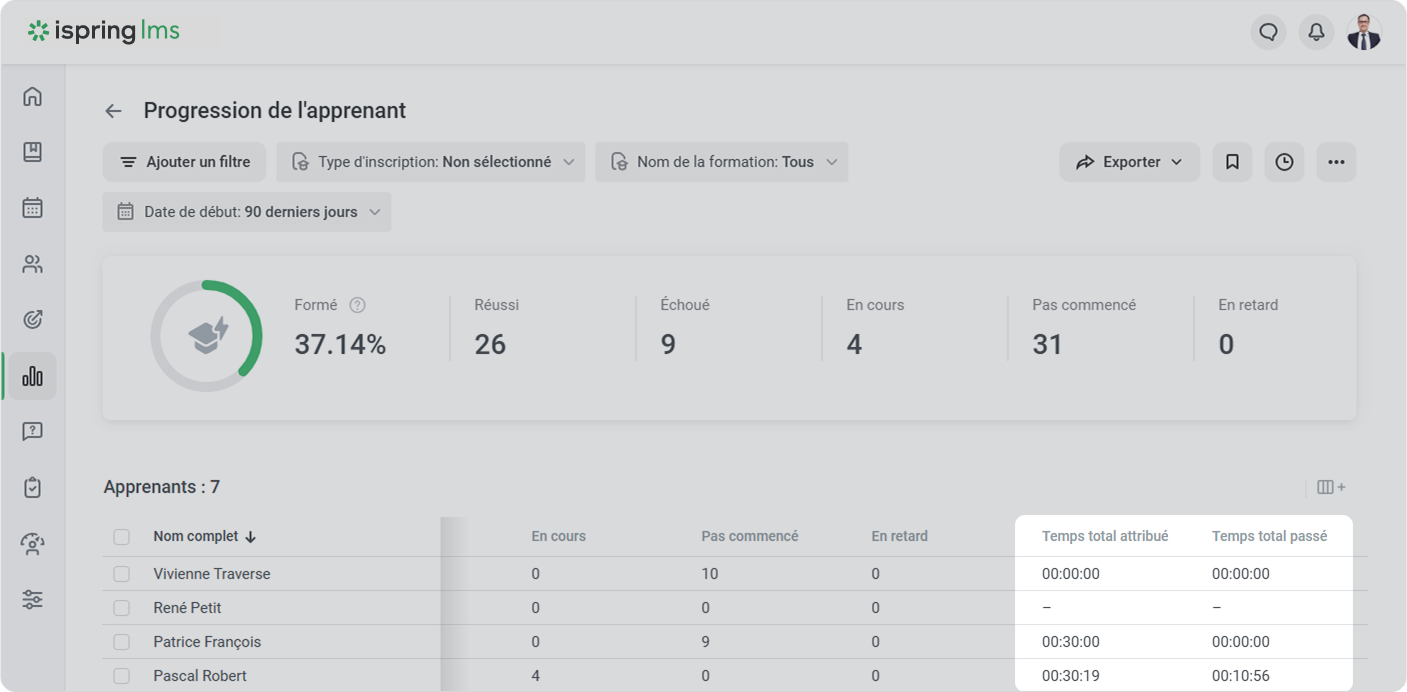Open the three-dot more options button
Viewport: 1407px width, 692px height.
coord(1336,162)
